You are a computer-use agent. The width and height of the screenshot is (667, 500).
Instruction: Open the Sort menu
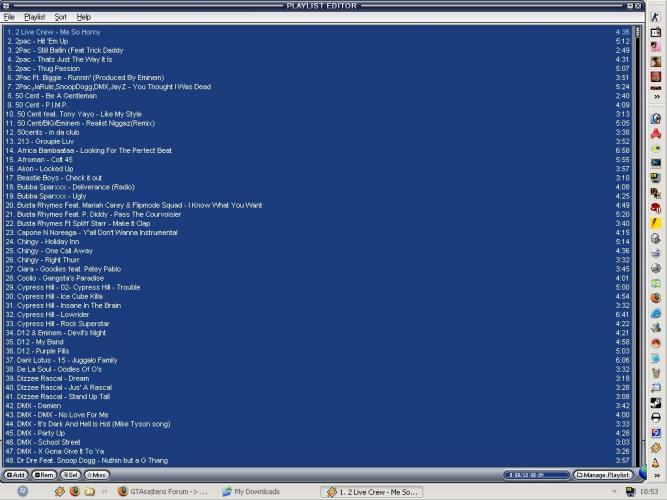tap(60, 17)
